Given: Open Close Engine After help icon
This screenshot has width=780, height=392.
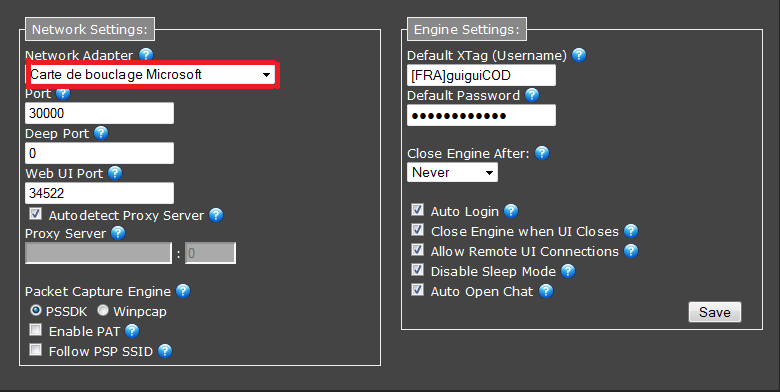Looking at the screenshot, I should [x=542, y=153].
